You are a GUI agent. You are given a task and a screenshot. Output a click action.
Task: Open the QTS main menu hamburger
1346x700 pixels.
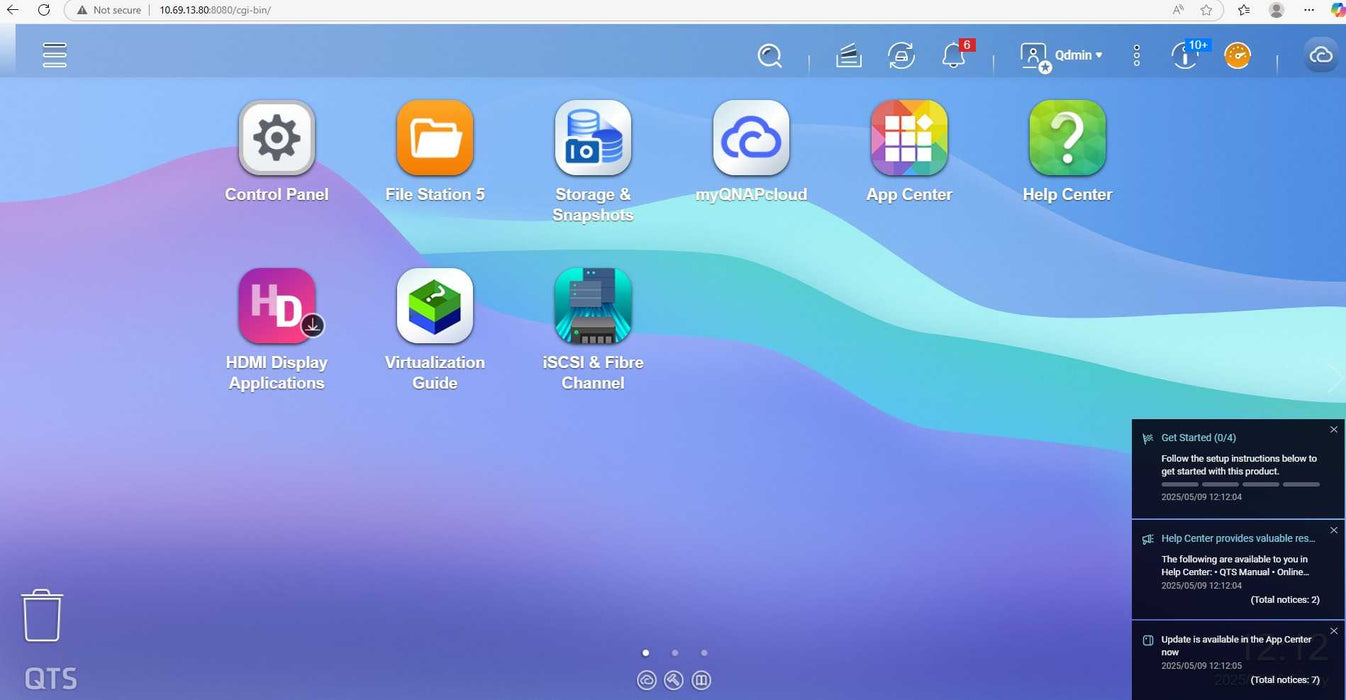[55, 55]
